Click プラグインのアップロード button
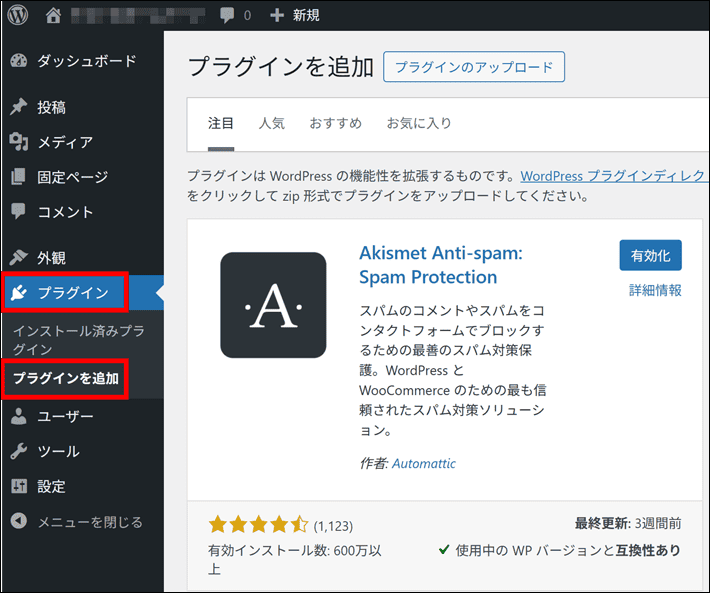The image size is (710, 593). coord(474,67)
